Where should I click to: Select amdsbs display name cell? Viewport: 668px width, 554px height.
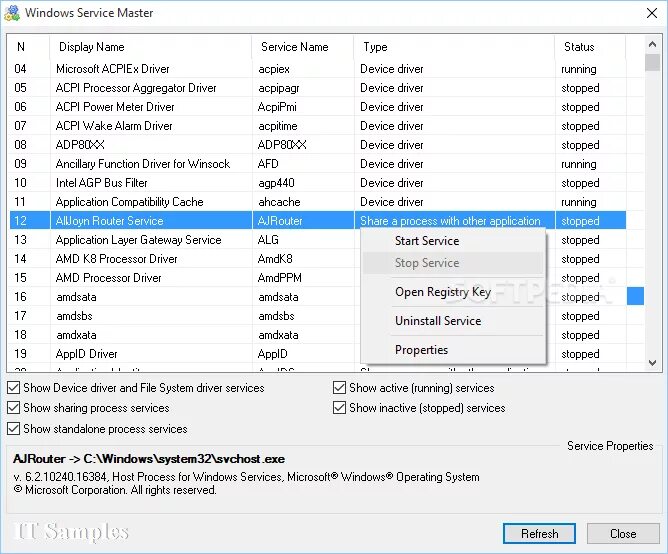(151, 316)
